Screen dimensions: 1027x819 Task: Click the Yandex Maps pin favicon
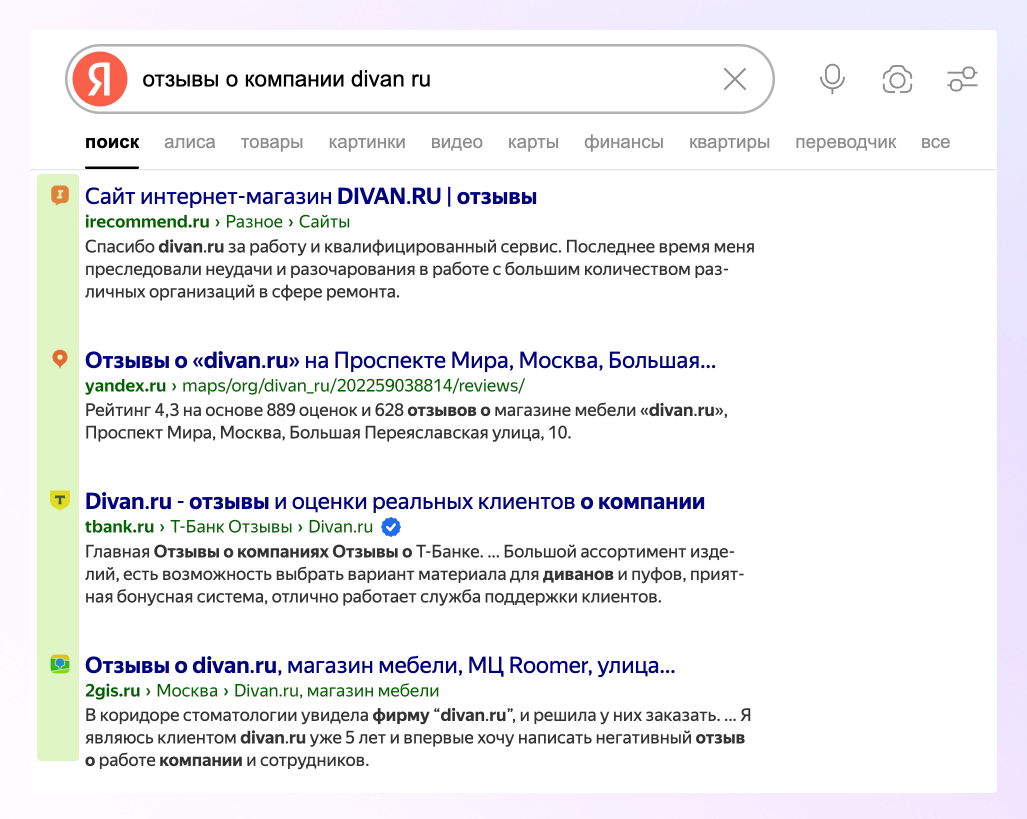(60, 359)
